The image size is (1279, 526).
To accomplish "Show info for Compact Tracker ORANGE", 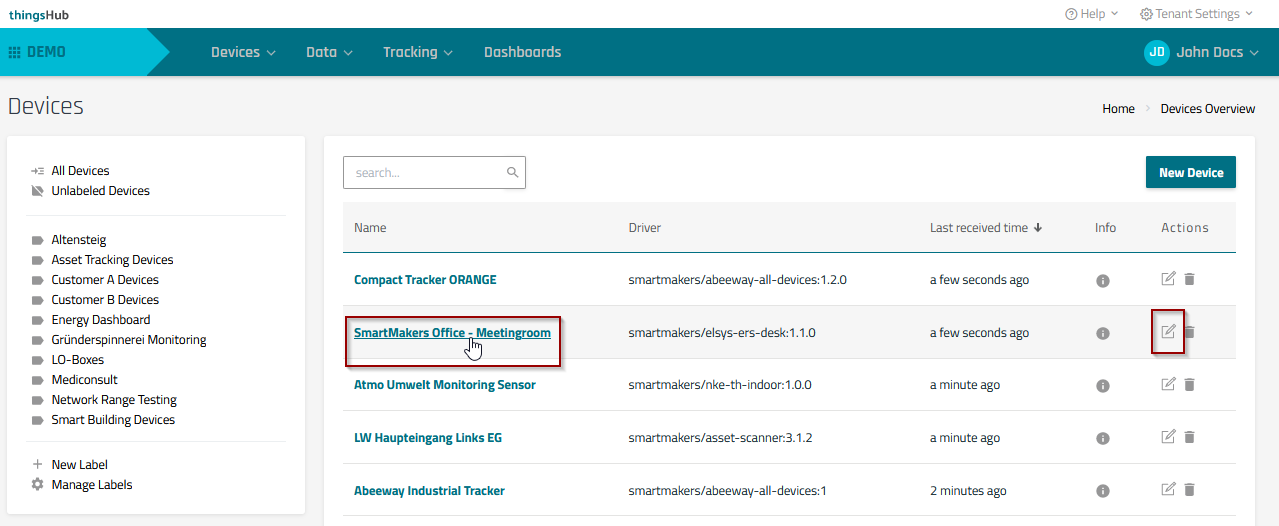I will coord(1103,281).
